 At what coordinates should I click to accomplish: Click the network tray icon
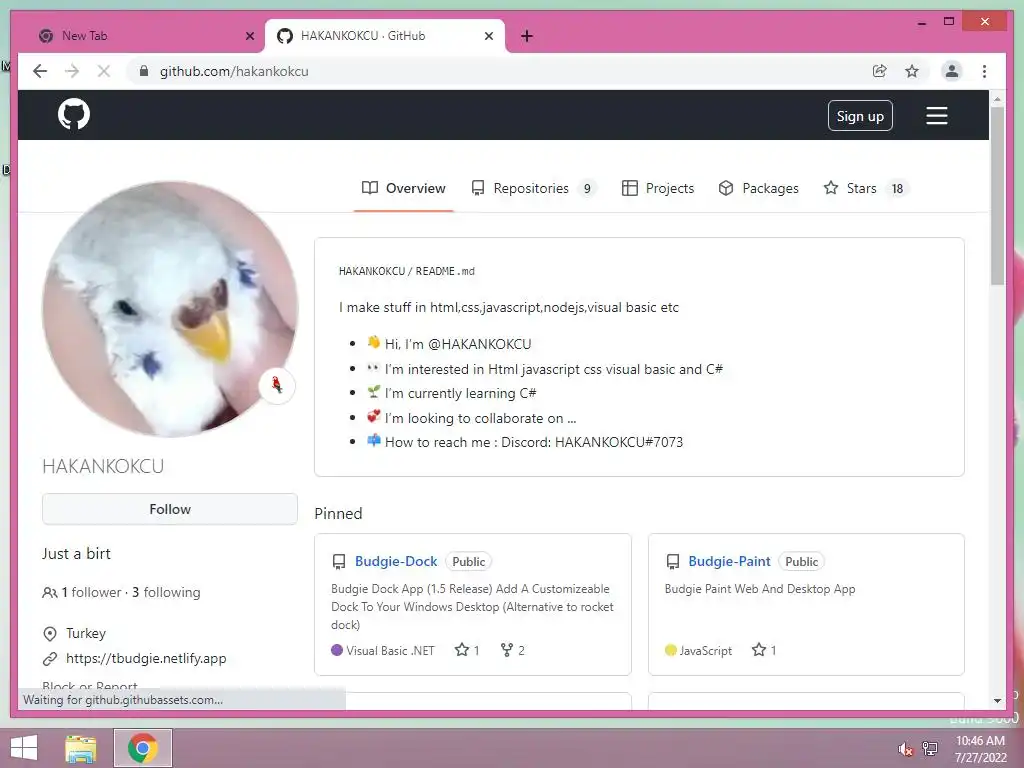click(x=930, y=749)
